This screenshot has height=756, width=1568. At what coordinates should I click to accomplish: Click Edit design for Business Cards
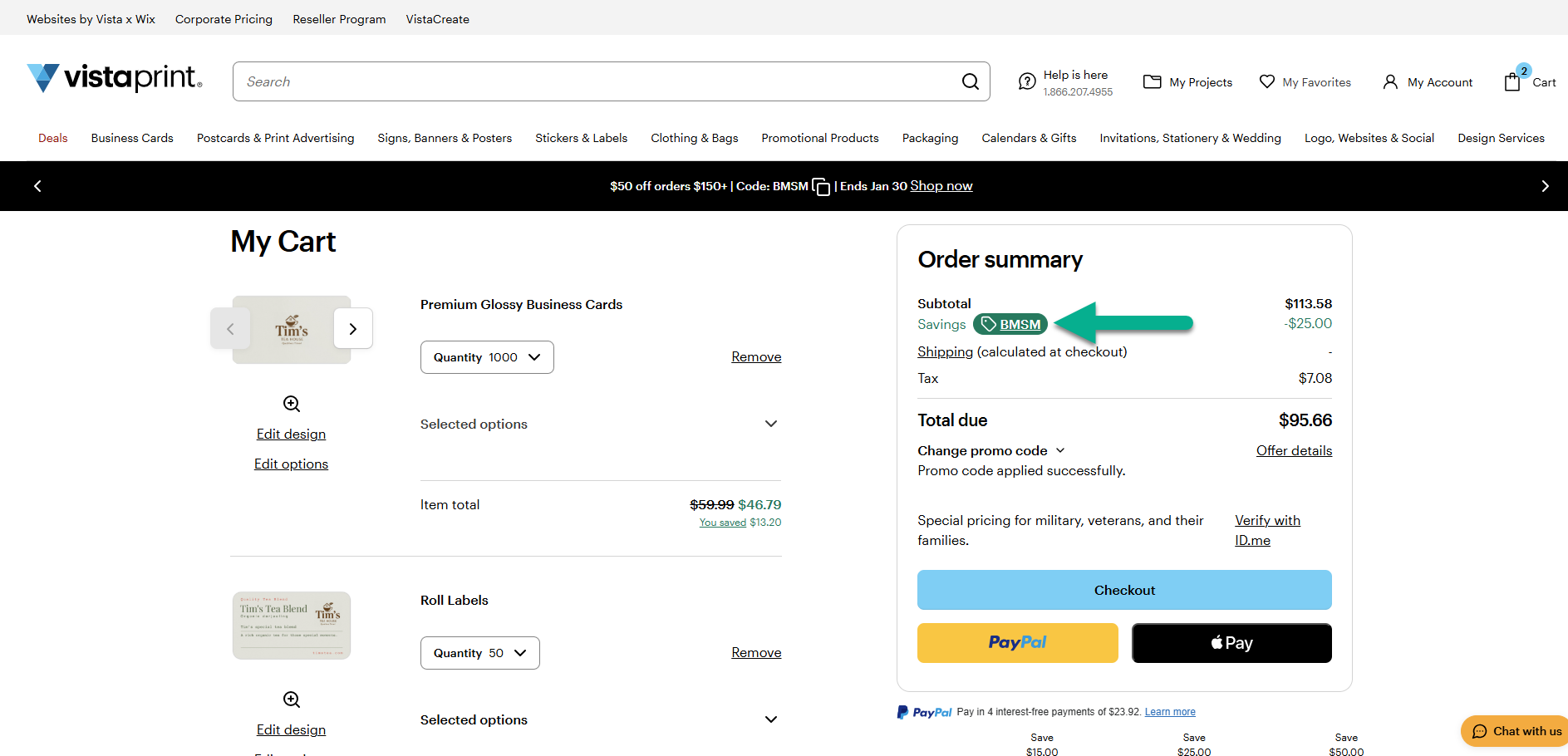coord(291,434)
